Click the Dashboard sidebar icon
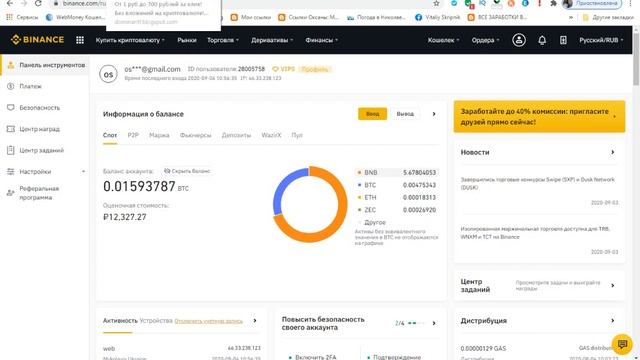Screen dimensions: 640x360 point(11,65)
